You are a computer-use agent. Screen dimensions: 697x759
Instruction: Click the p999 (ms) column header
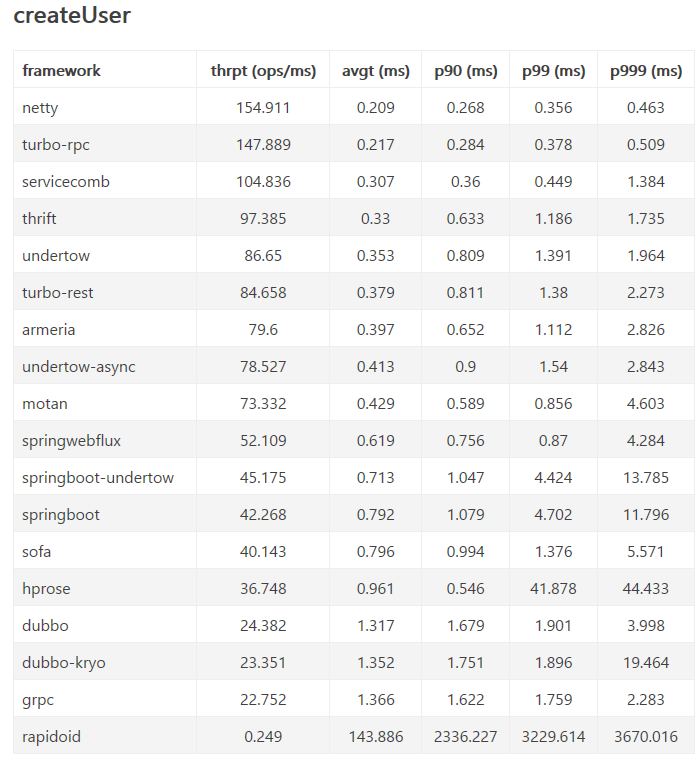point(646,71)
